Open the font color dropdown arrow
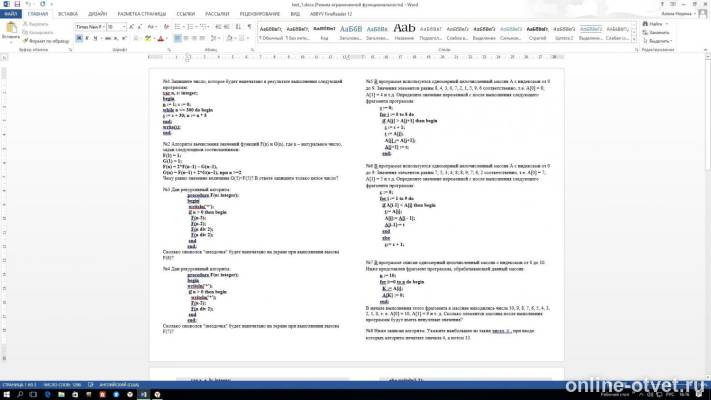This screenshot has height=400, width=711. coord(166,39)
